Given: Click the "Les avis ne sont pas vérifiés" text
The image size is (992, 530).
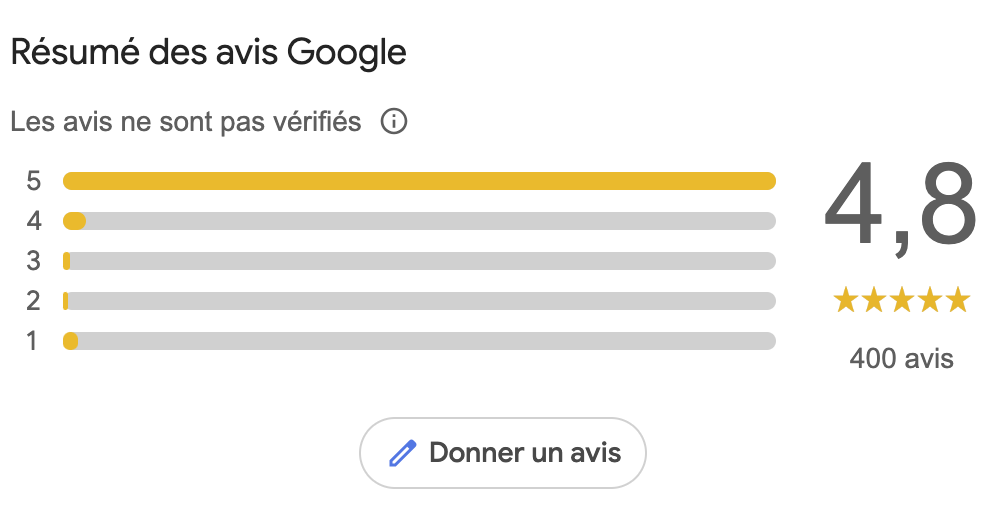Looking at the screenshot, I should coord(185,123).
